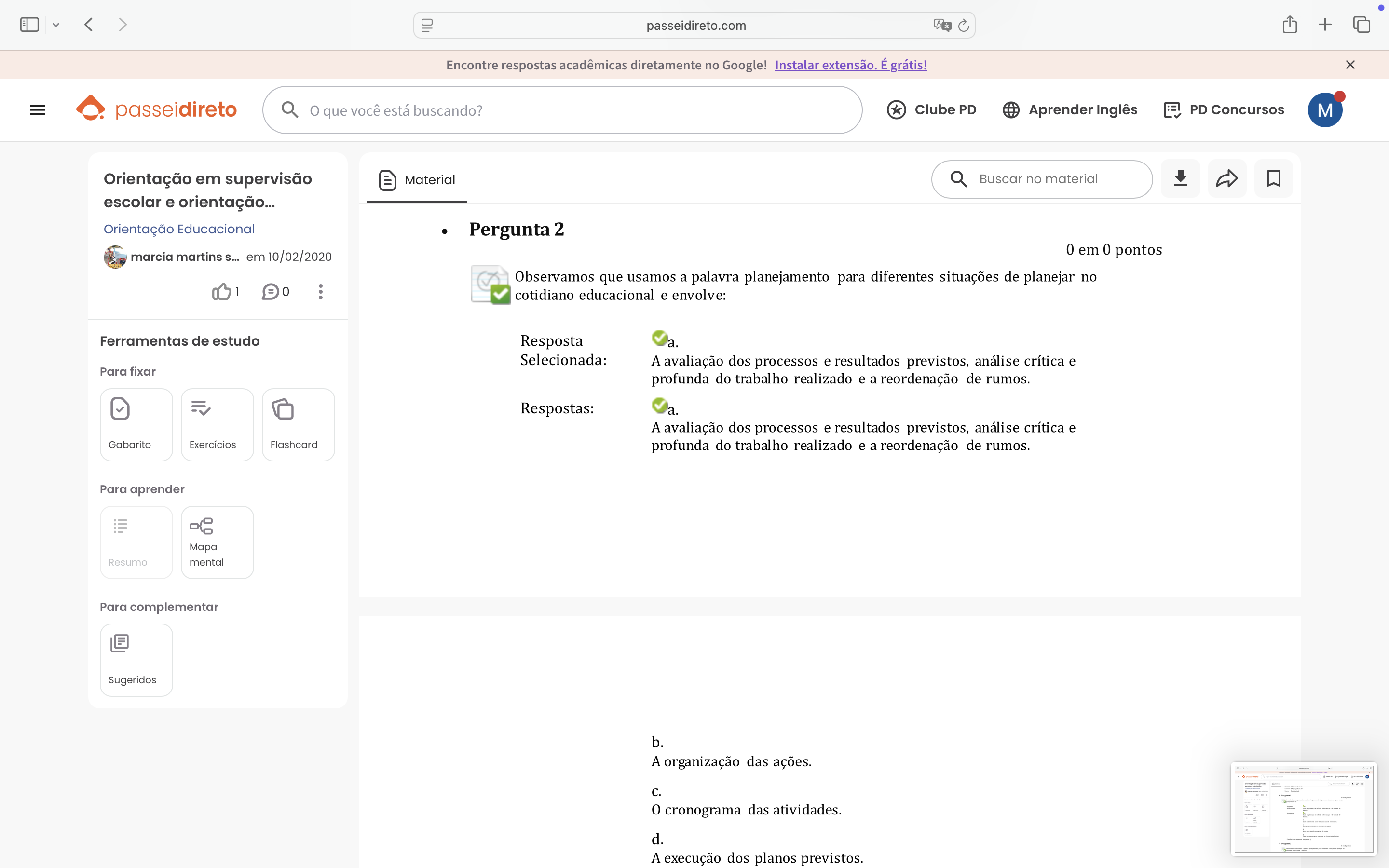Viewport: 1389px width, 868px height.
Task: Expand the three-dot more options menu
Action: point(320,292)
